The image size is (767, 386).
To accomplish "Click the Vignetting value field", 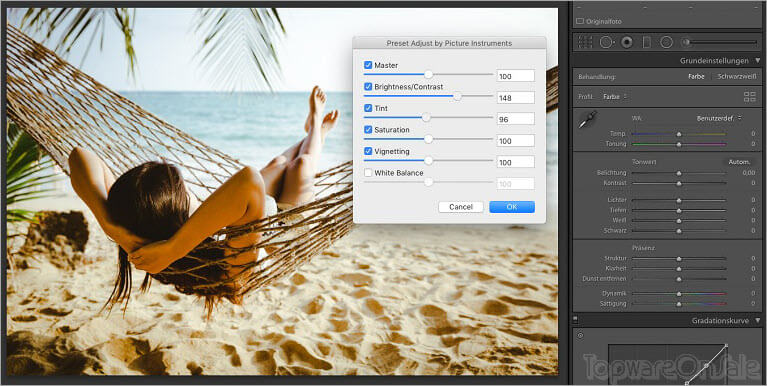I will point(516,162).
